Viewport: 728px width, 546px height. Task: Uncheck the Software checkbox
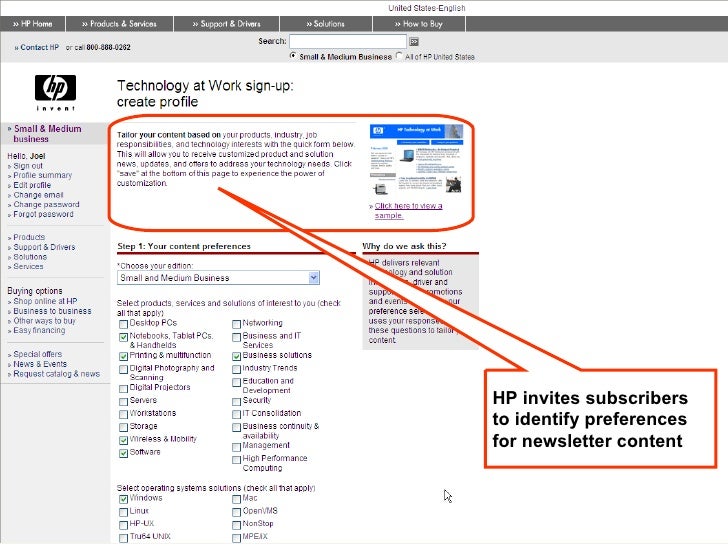click(123, 453)
